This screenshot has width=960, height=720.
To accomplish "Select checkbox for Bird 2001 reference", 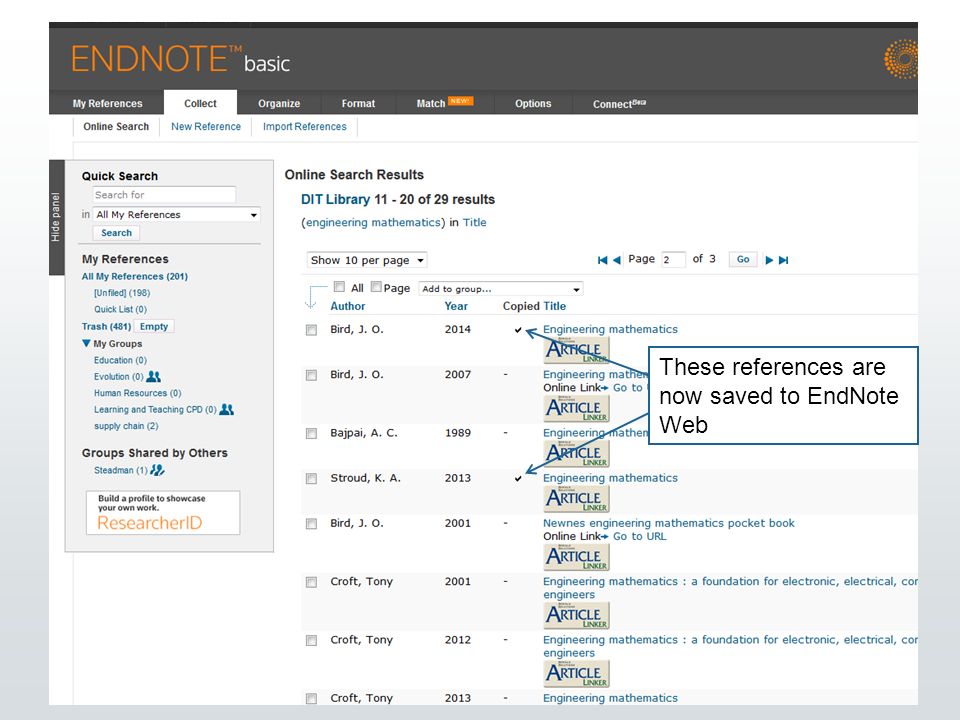I will pyautogui.click(x=312, y=524).
